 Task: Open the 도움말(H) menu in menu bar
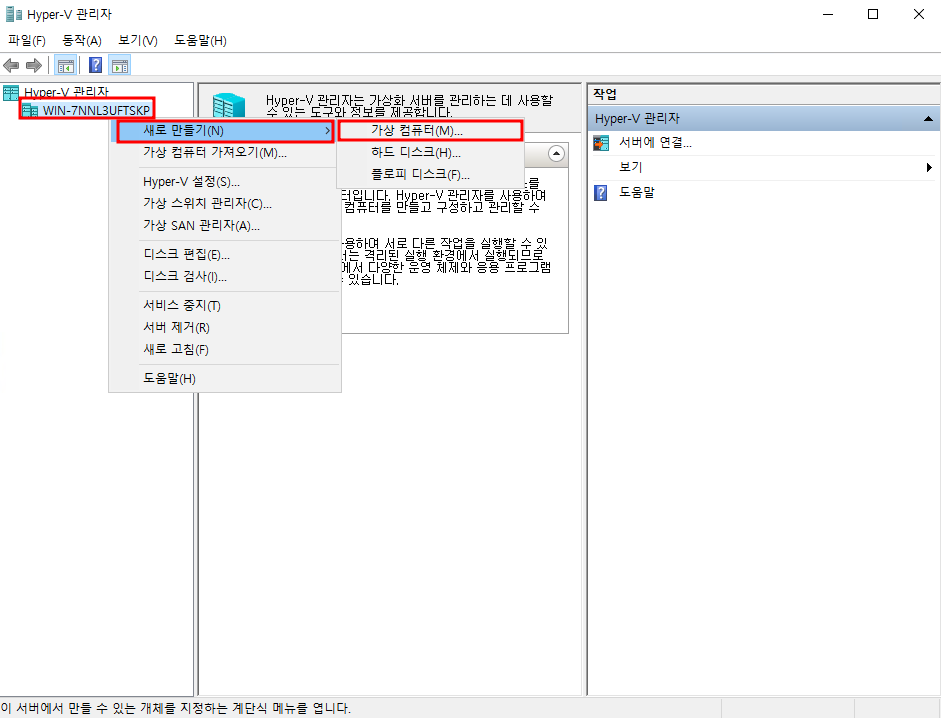200,40
